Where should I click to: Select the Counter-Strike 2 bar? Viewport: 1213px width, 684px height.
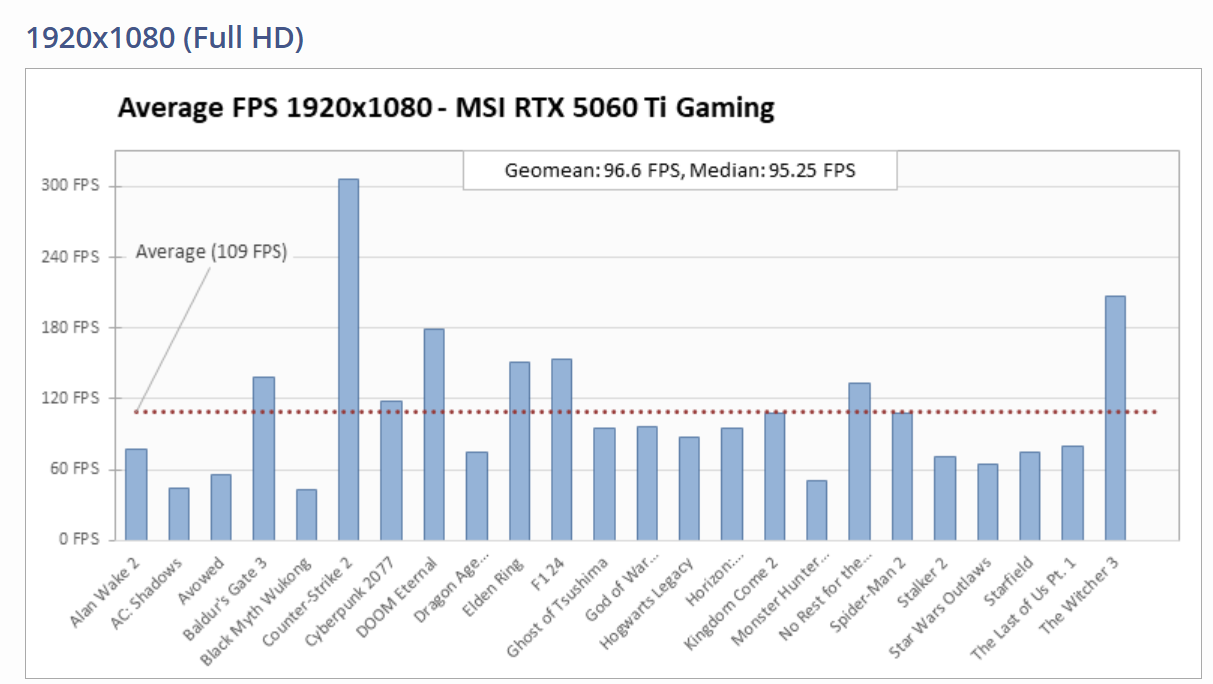click(x=348, y=360)
